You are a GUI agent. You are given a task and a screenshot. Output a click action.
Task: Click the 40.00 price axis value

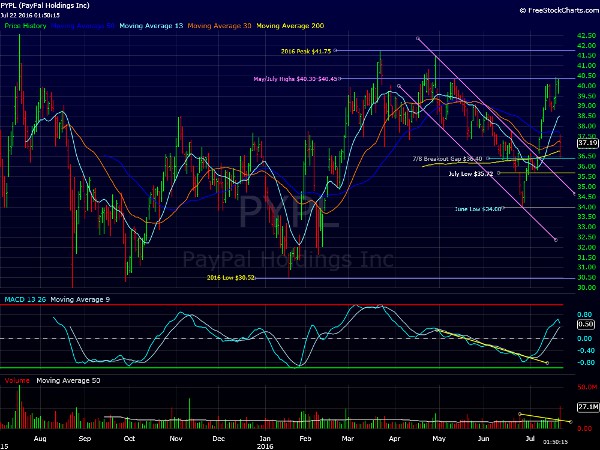click(x=586, y=86)
